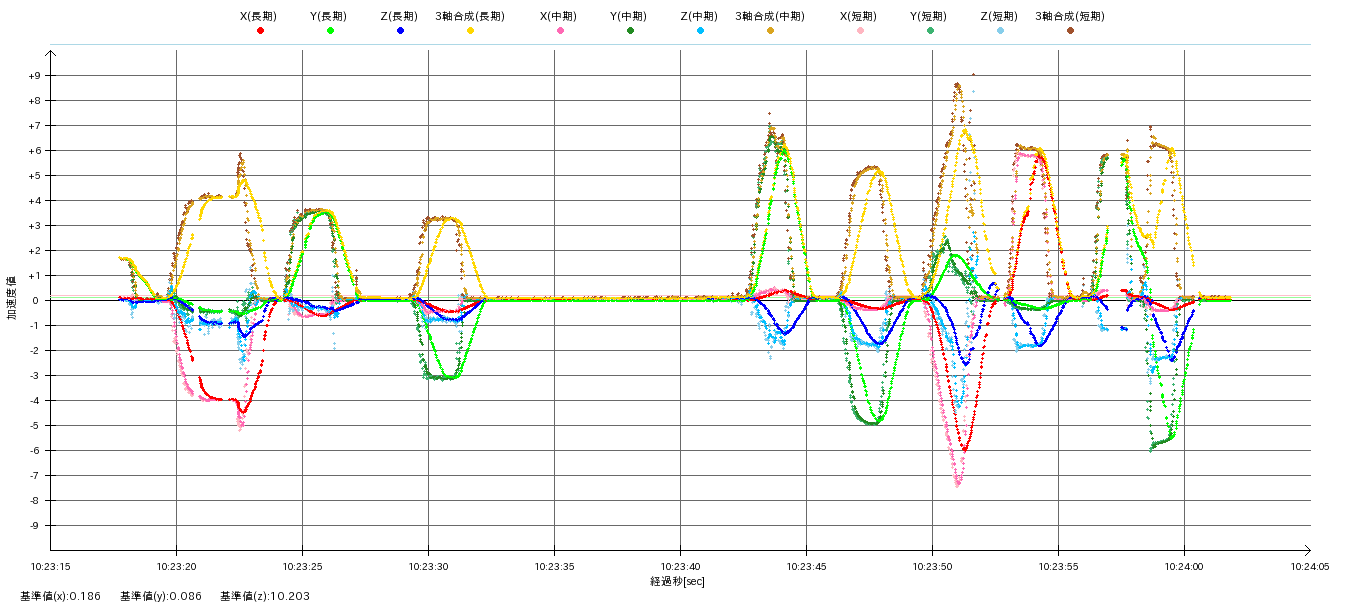Image resolution: width=1350 pixels, height=610 pixels.
Task: Click the light blue Z(中期) legend marker
Action: pyautogui.click(x=700, y=31)
